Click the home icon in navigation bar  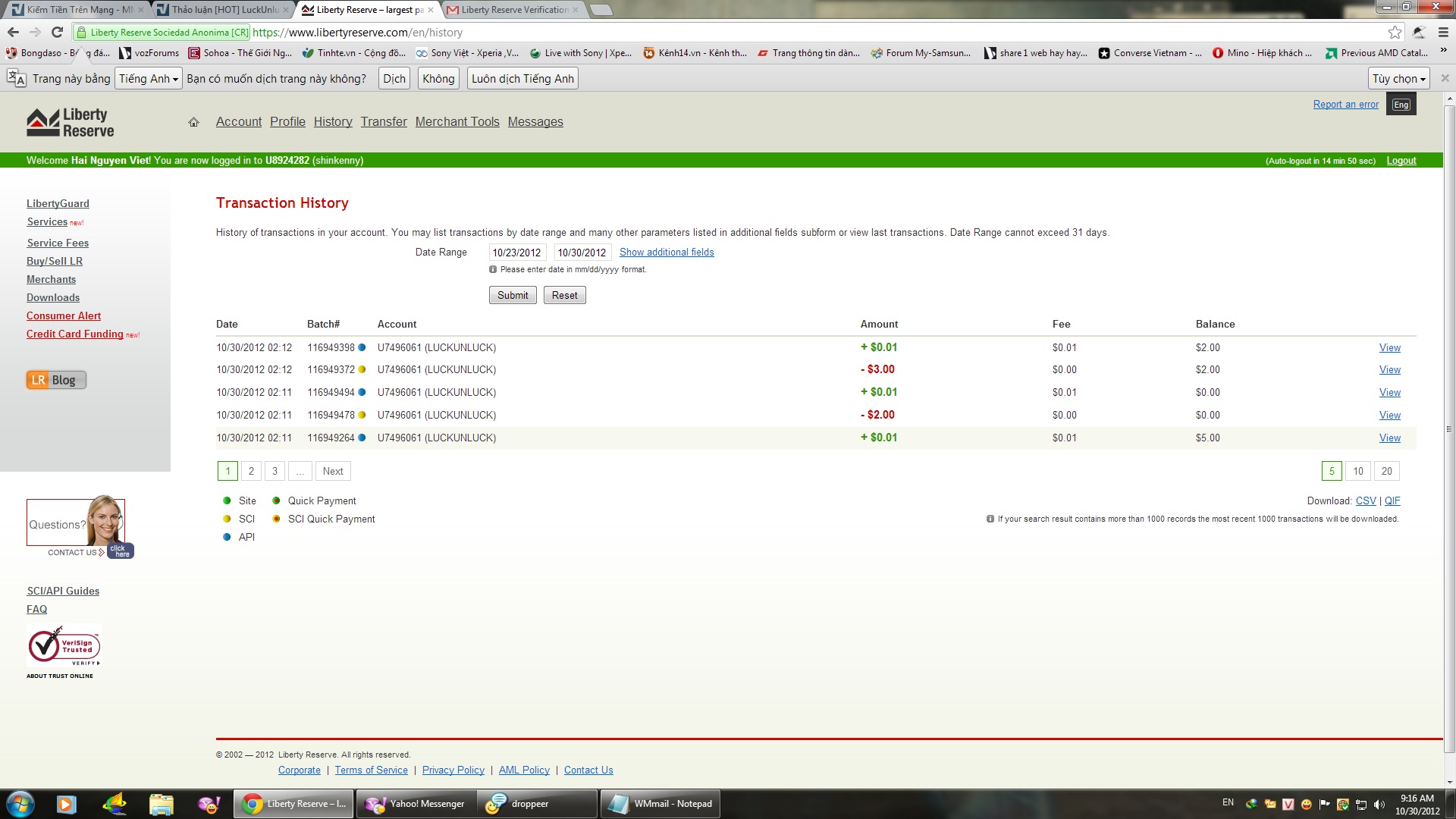click(193, 122)
